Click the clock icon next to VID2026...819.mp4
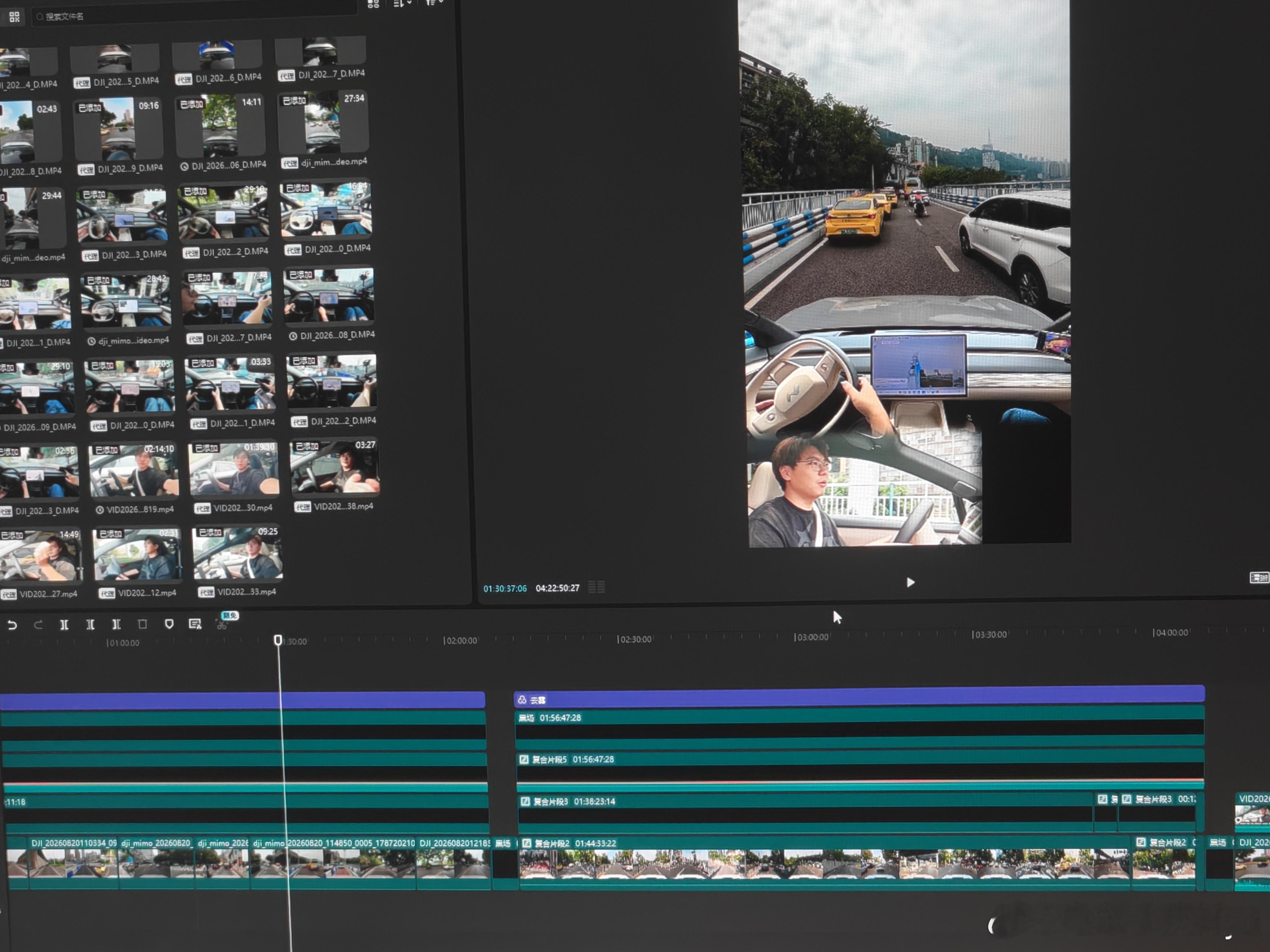This screenshot has height=952, width=1270. 99,510
